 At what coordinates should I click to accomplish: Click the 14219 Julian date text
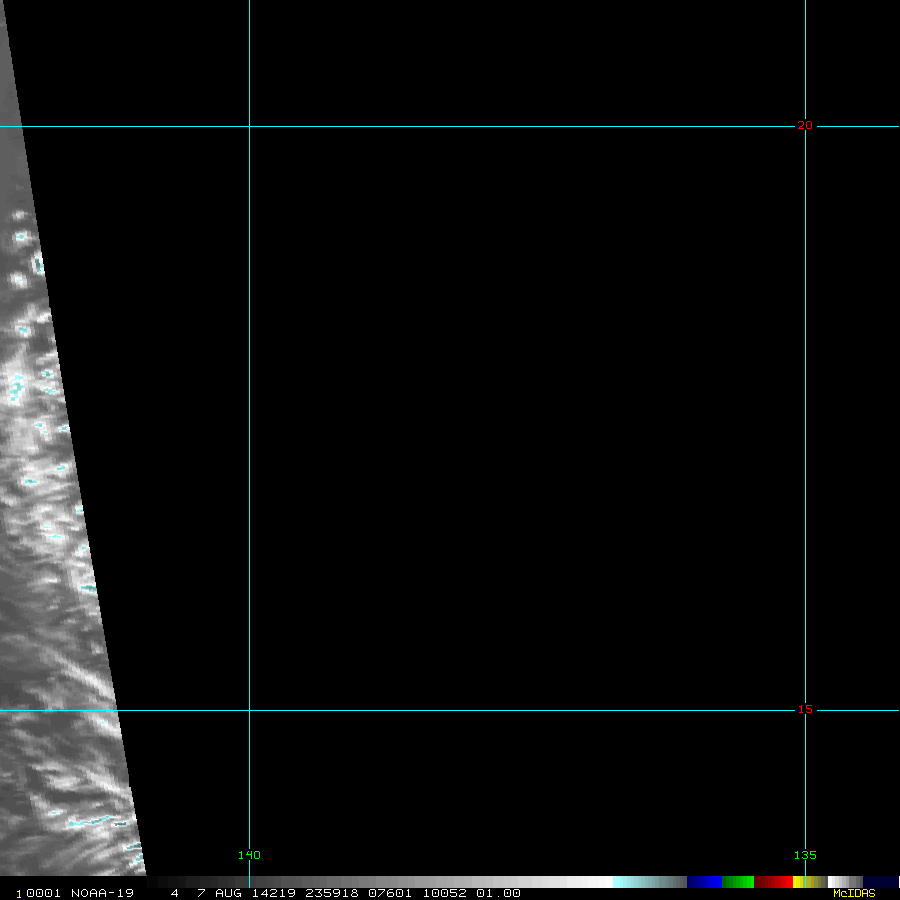point(271,893)
